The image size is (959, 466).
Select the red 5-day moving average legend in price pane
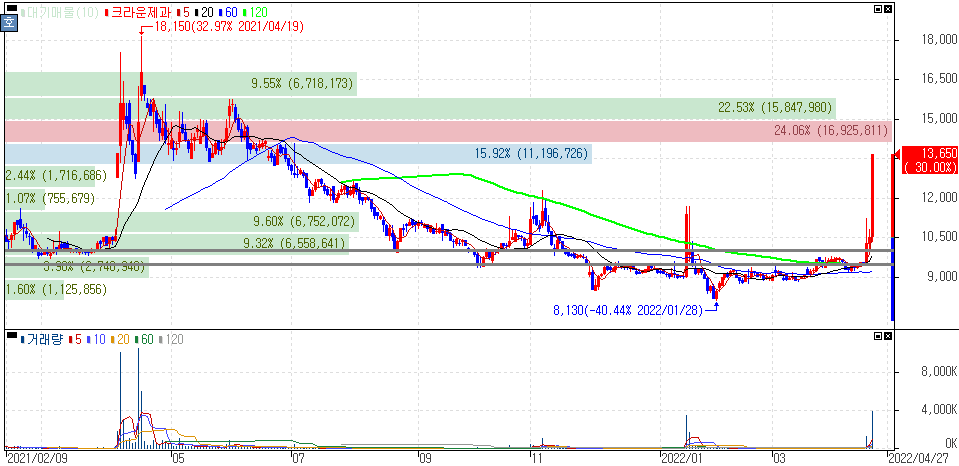point(182,12)
